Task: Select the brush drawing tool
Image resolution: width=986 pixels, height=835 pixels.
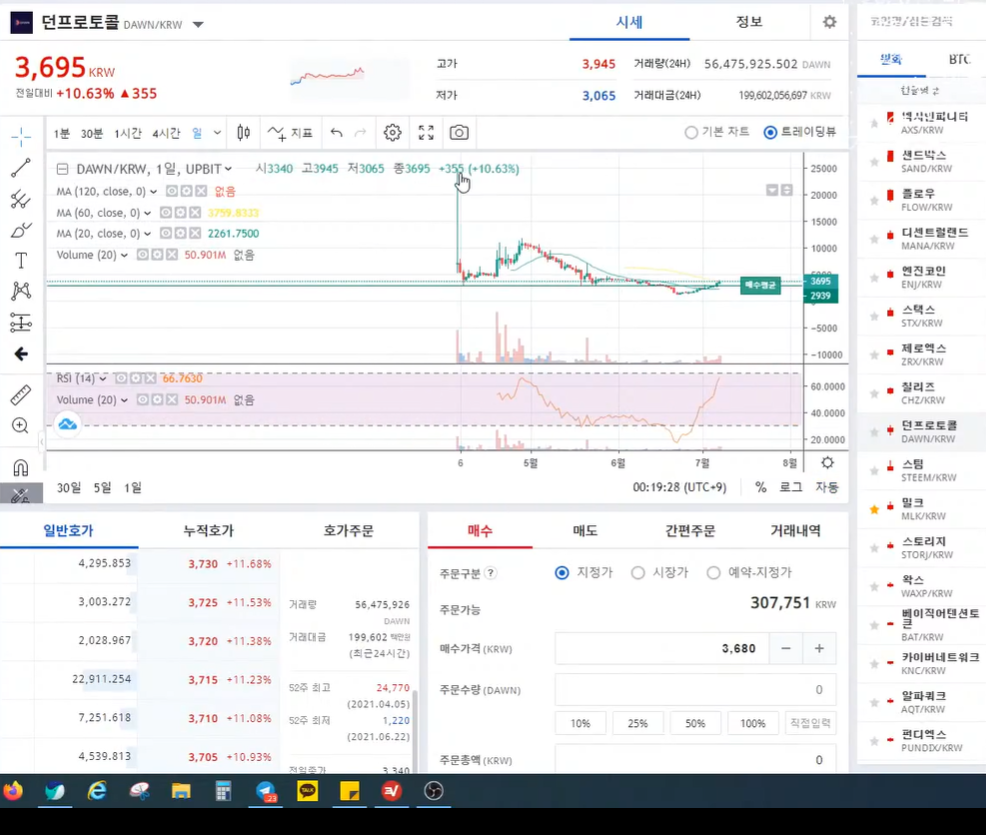Action: pos(21,230)
